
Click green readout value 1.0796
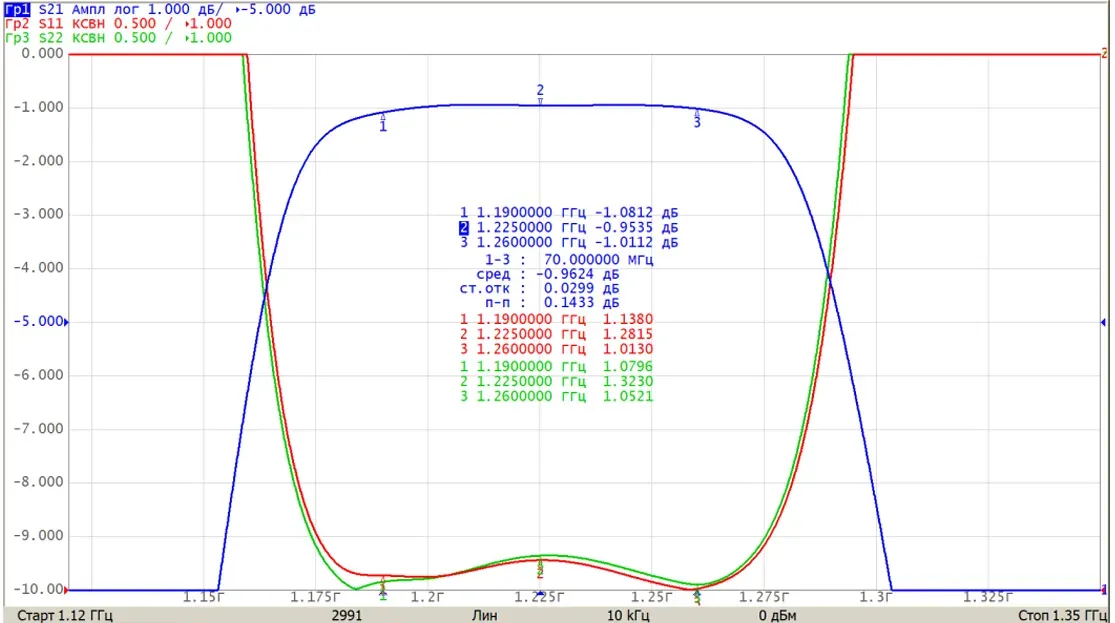(628, 366)
